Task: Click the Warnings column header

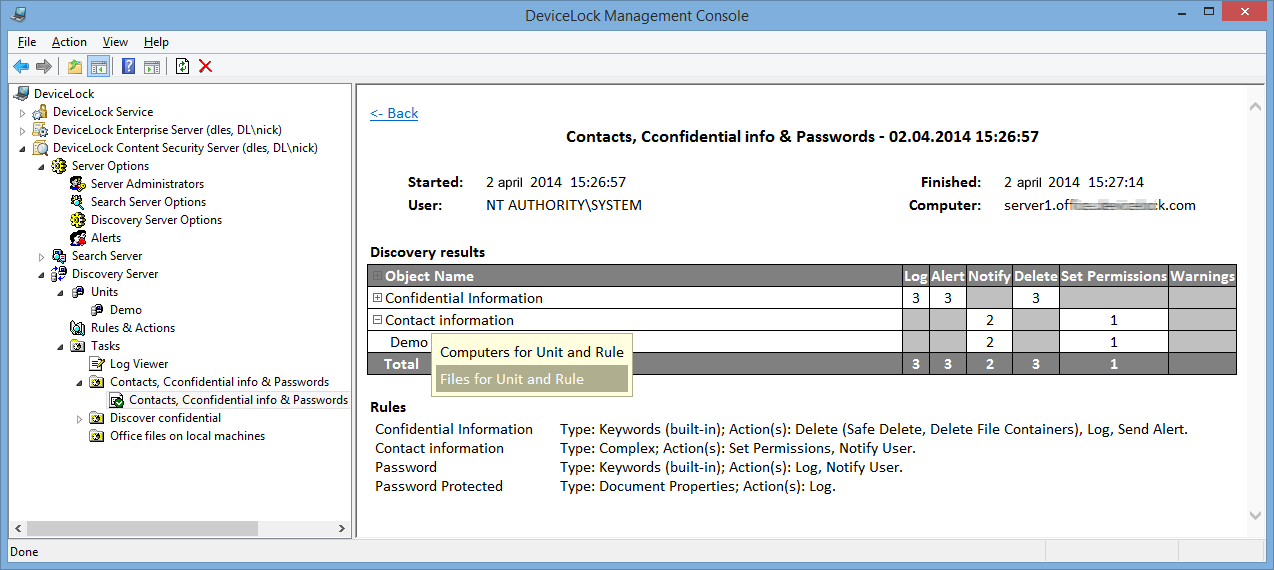Action: [x=1202, y=276]
